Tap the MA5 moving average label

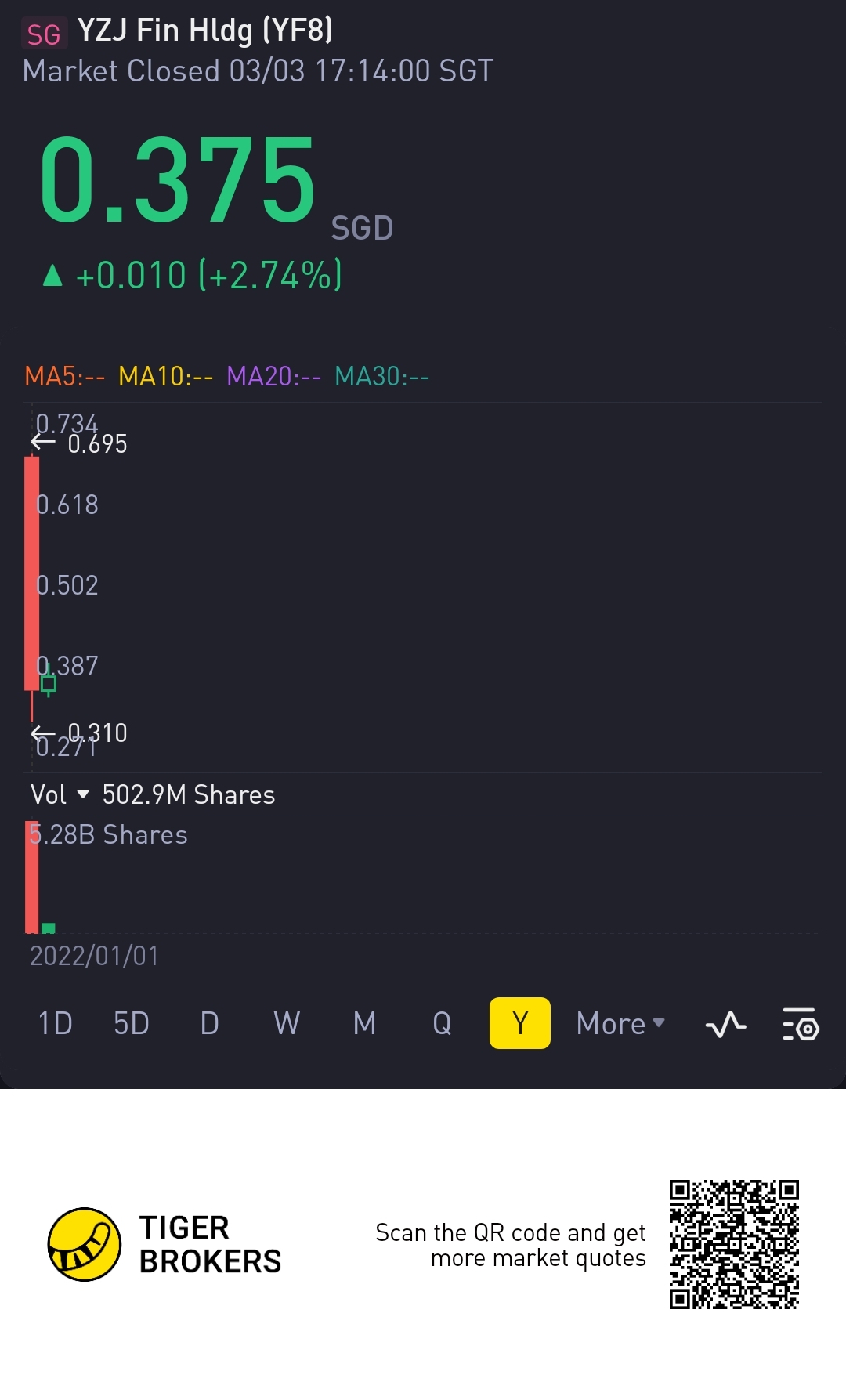64,376
